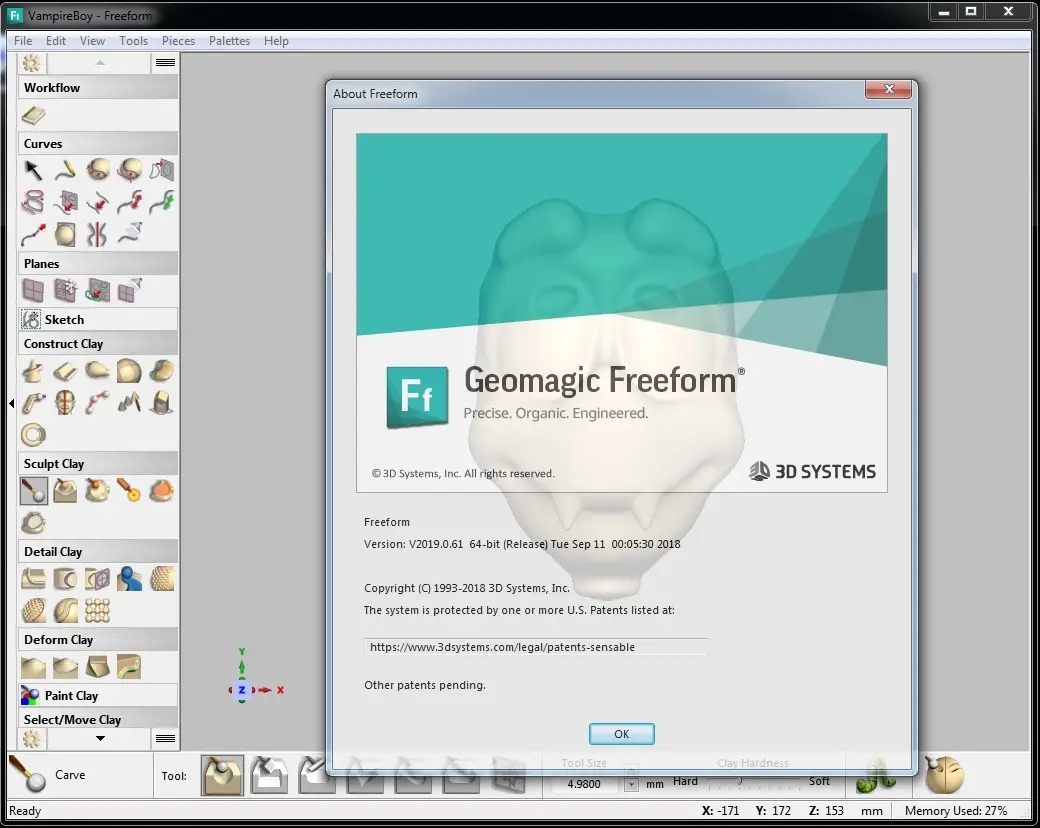Screen dimensions: 1040x828
Task: Collapse the Construct Clay section
Action: point(98,344)
